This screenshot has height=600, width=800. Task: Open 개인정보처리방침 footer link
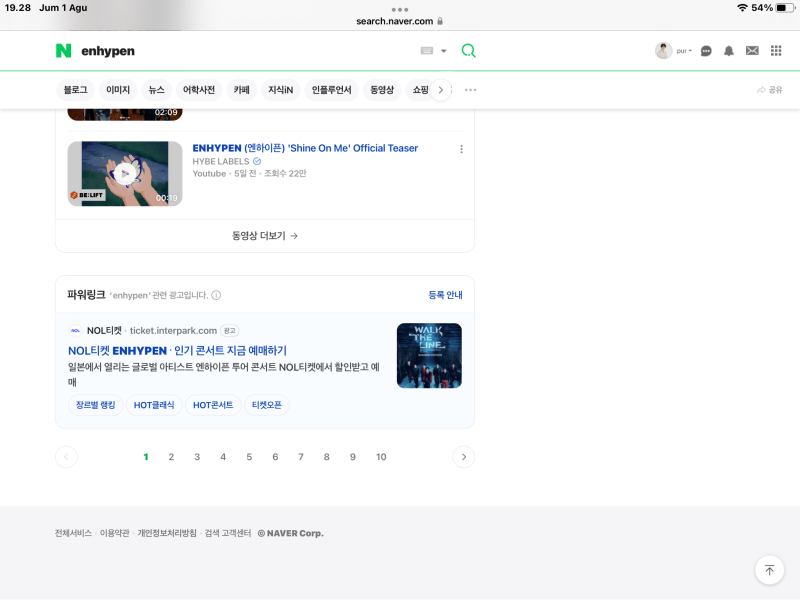pyautogui.click(x=167, y=533)
